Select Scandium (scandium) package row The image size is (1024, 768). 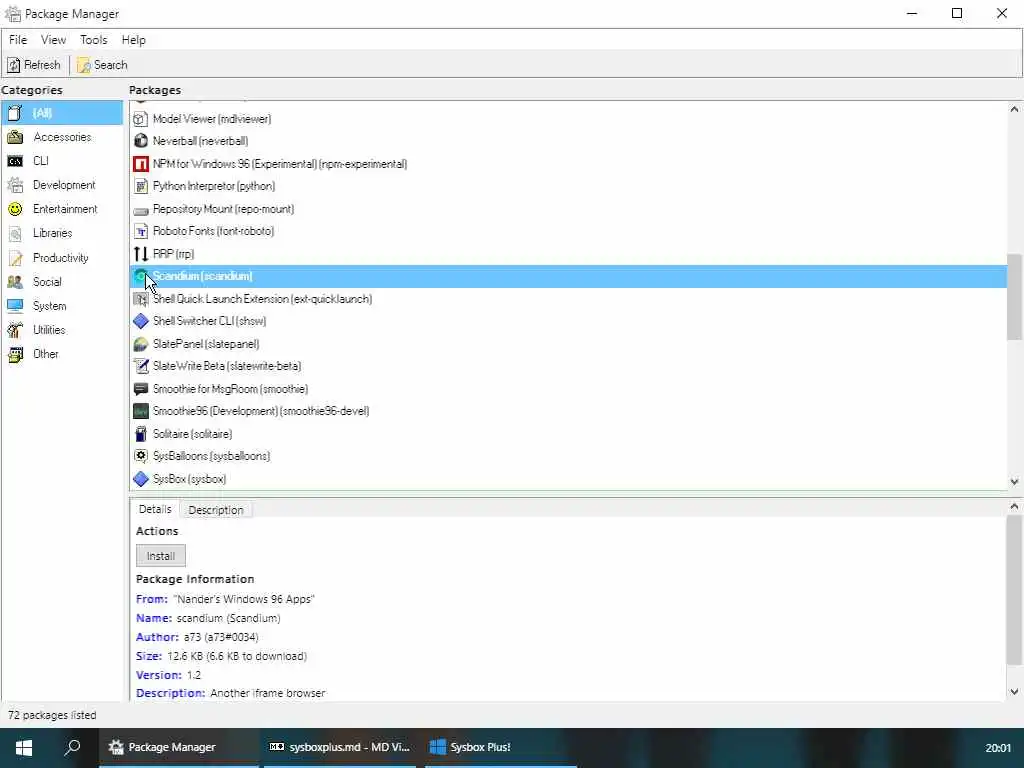[x=568, y=276]
